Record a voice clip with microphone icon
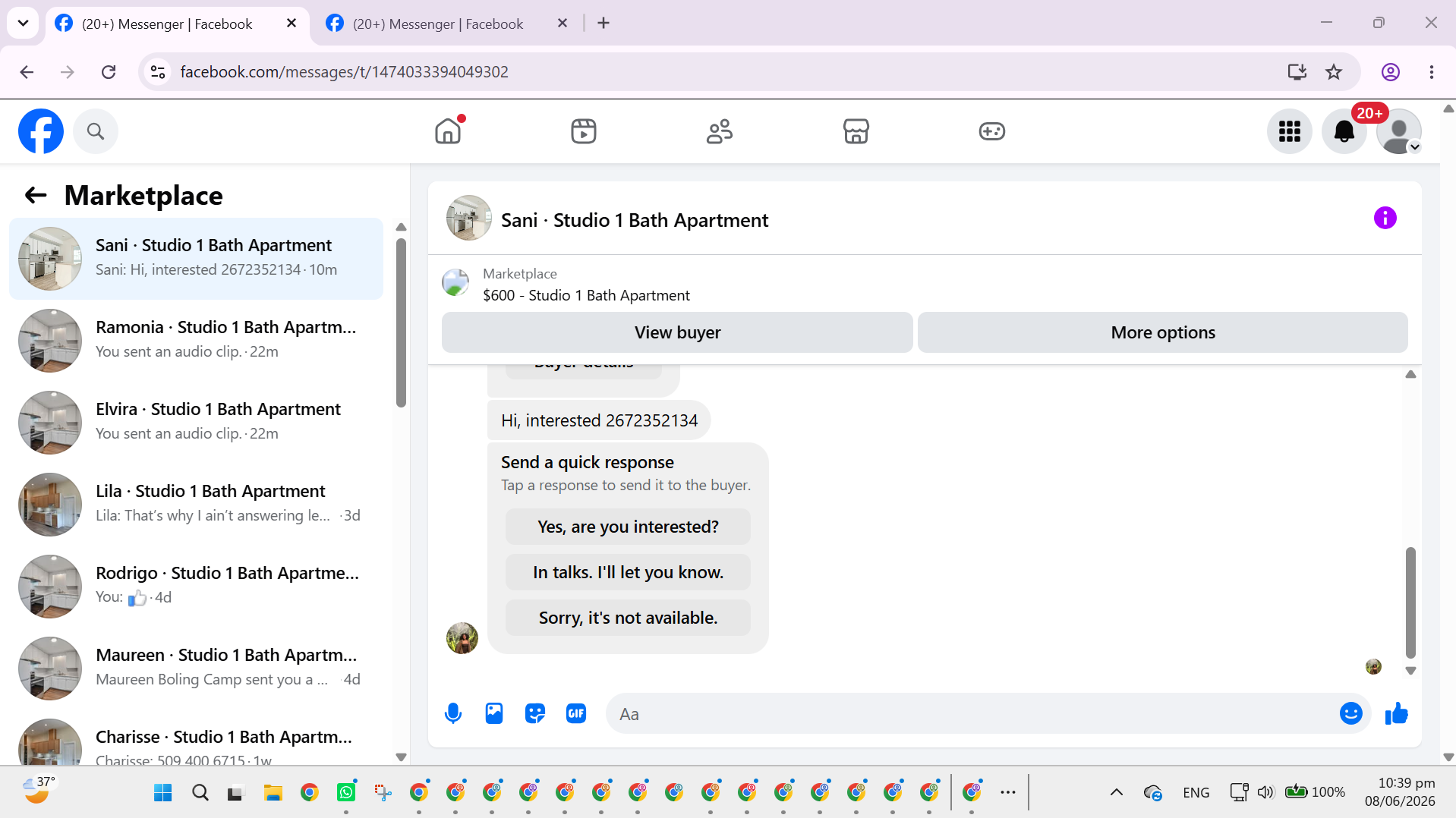The width and height of the screenshot is (1456, 818). tap(453, 714)
